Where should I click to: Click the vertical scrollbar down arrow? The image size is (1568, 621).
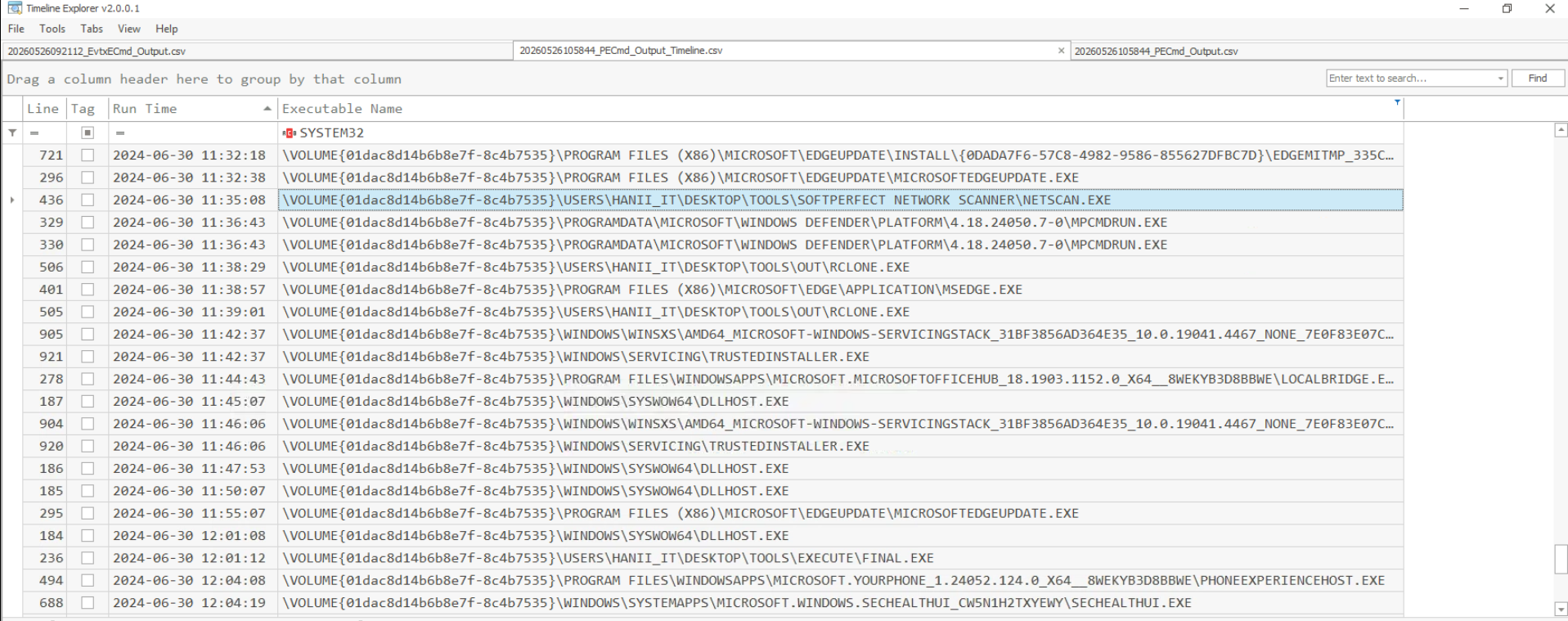coord(1561,609)
